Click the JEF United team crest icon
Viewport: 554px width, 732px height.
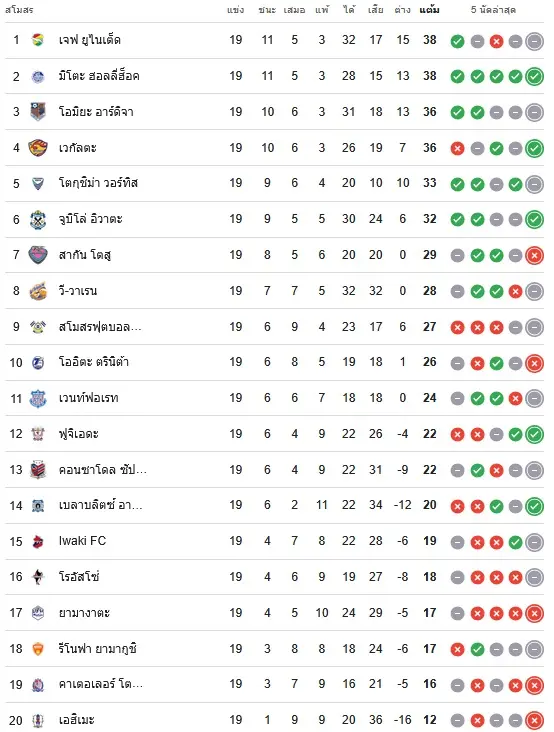[x=38, y=40]
